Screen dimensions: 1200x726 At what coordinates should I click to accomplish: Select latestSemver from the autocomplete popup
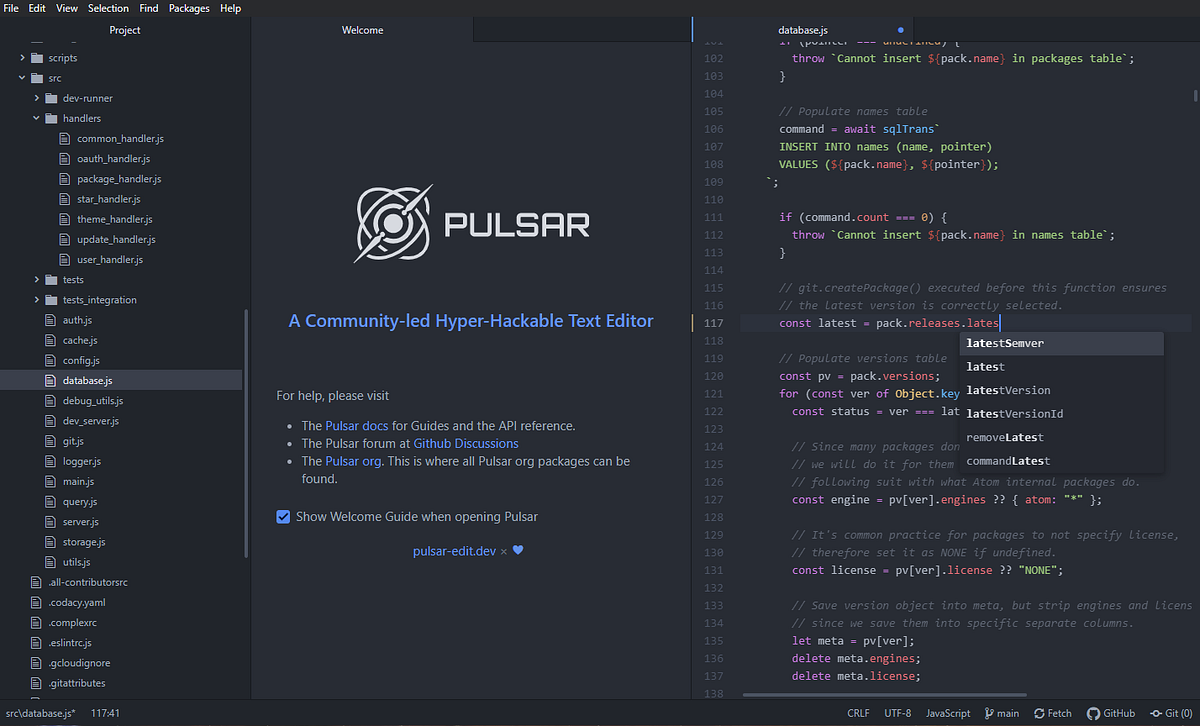pyautogui.click(x=1004, y=343)
